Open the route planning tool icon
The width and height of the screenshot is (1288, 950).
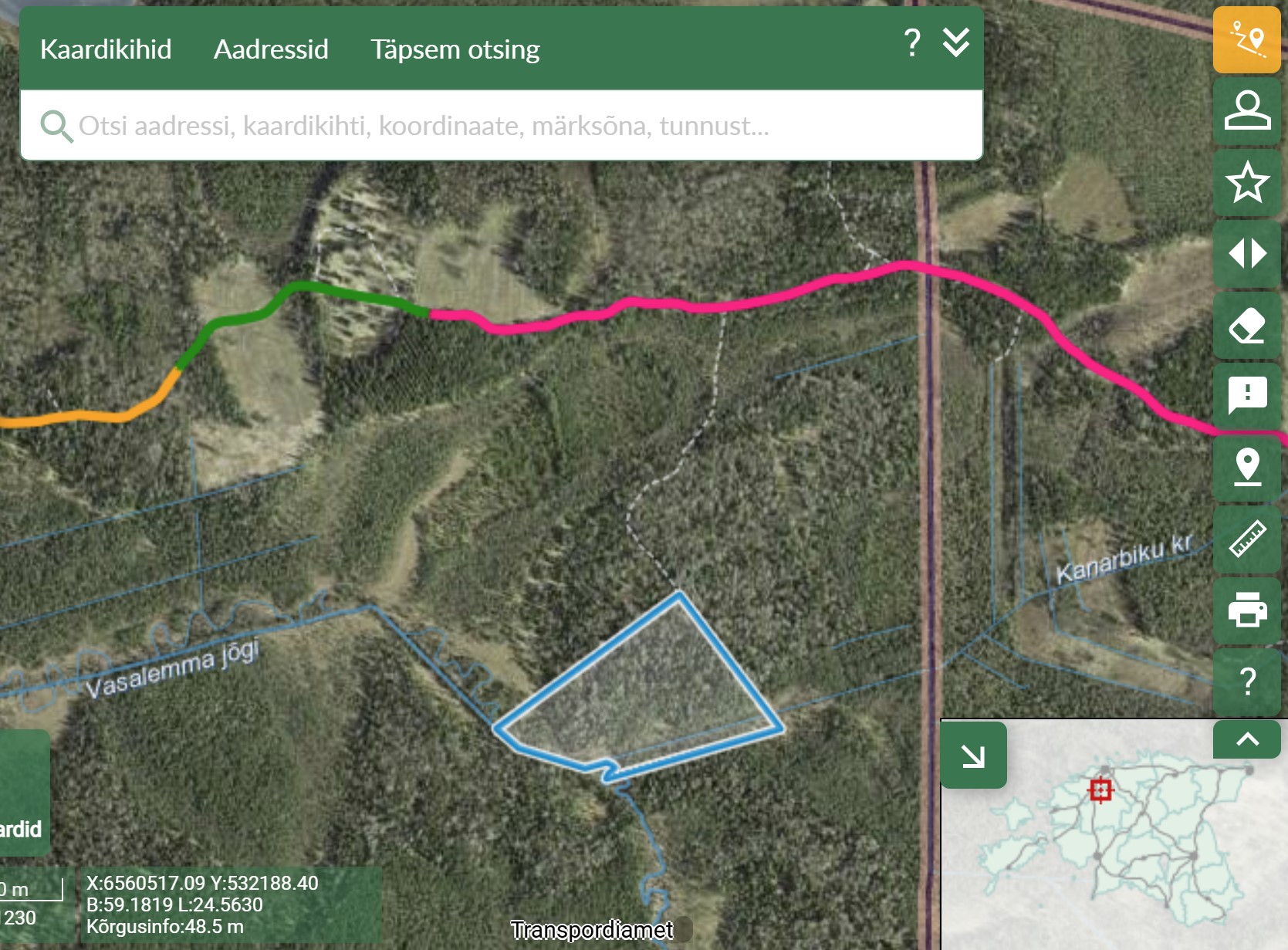[x=1247, y=39]
